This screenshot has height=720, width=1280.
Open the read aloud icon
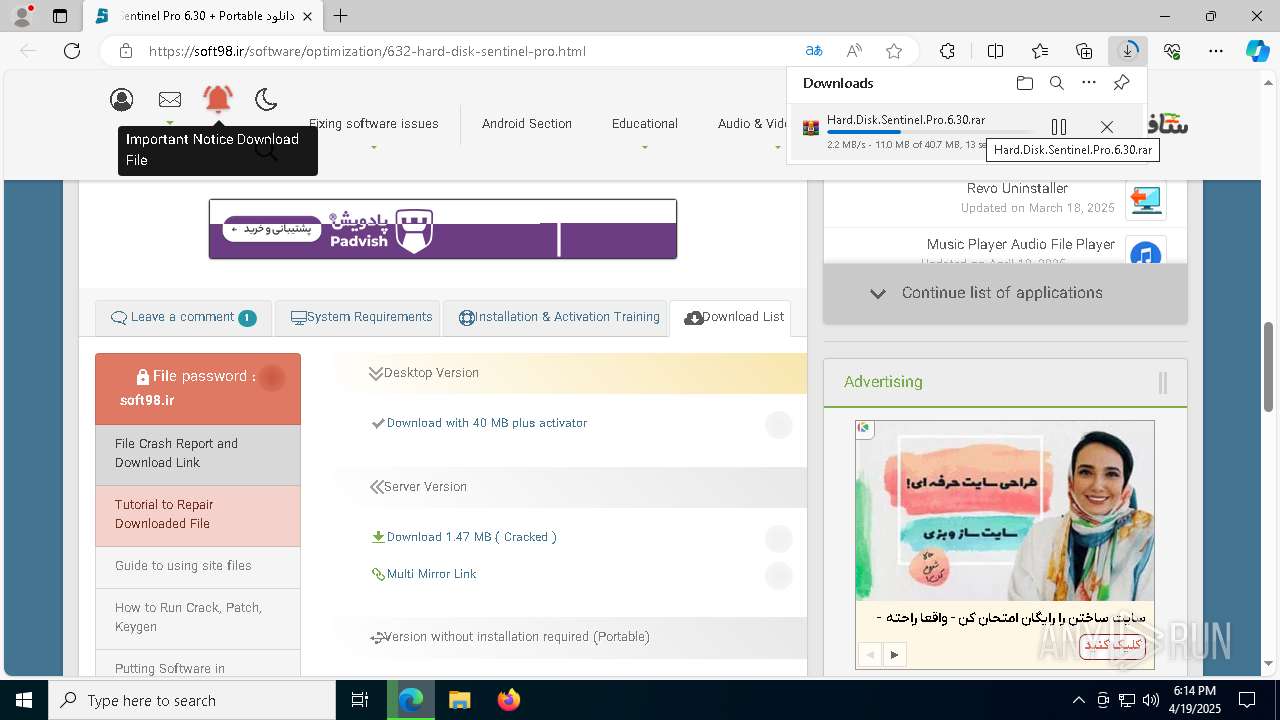coord(854,51)
